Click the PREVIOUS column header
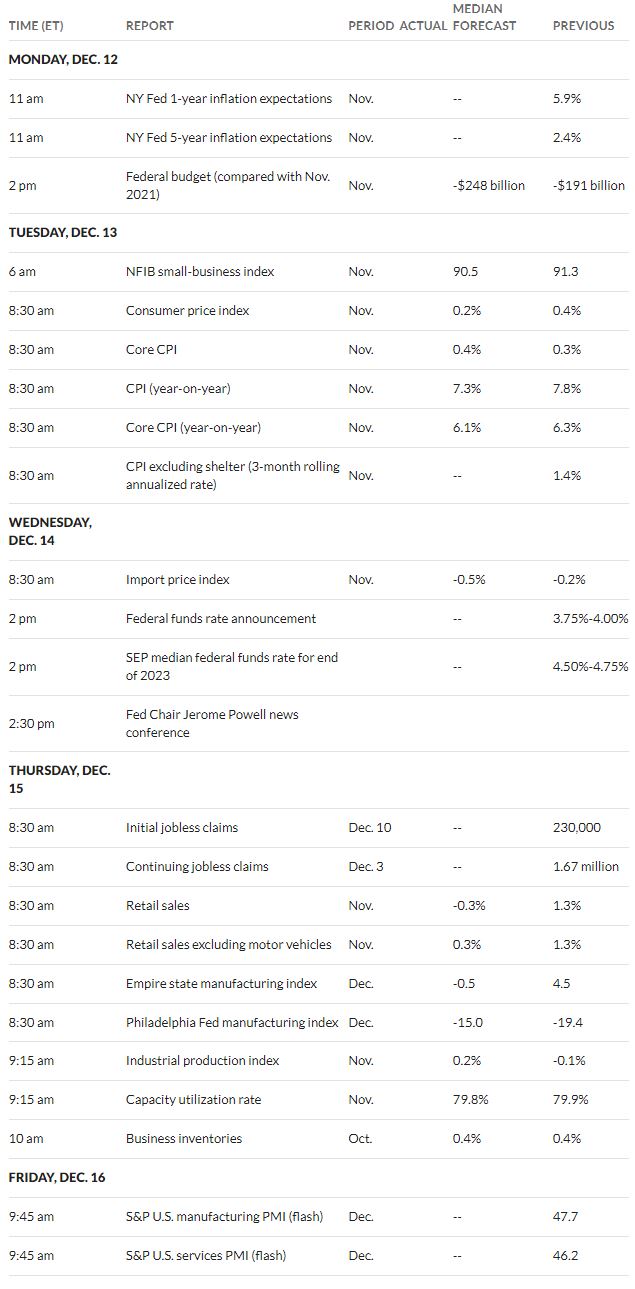This screenshot has width=635, height=1289. click(x=584, y=26)
